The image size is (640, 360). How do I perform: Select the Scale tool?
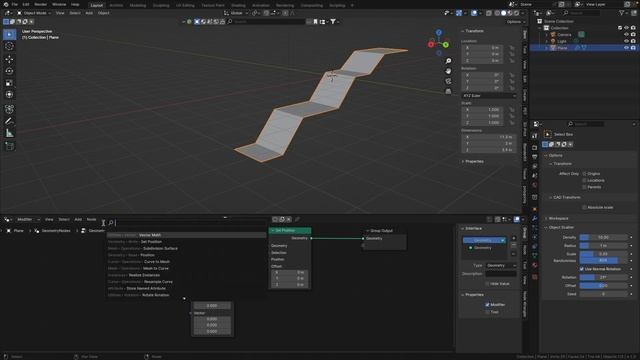point(9,83)
